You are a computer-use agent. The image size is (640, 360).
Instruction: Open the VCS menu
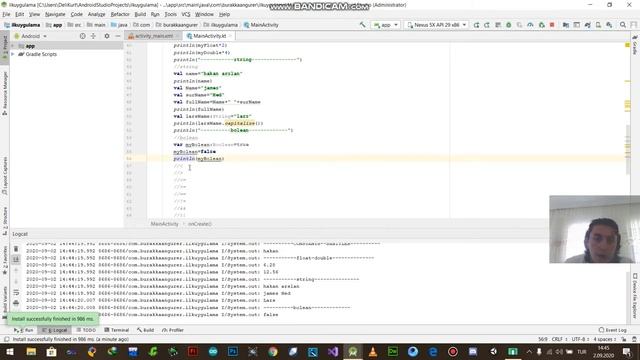[186, 14]
